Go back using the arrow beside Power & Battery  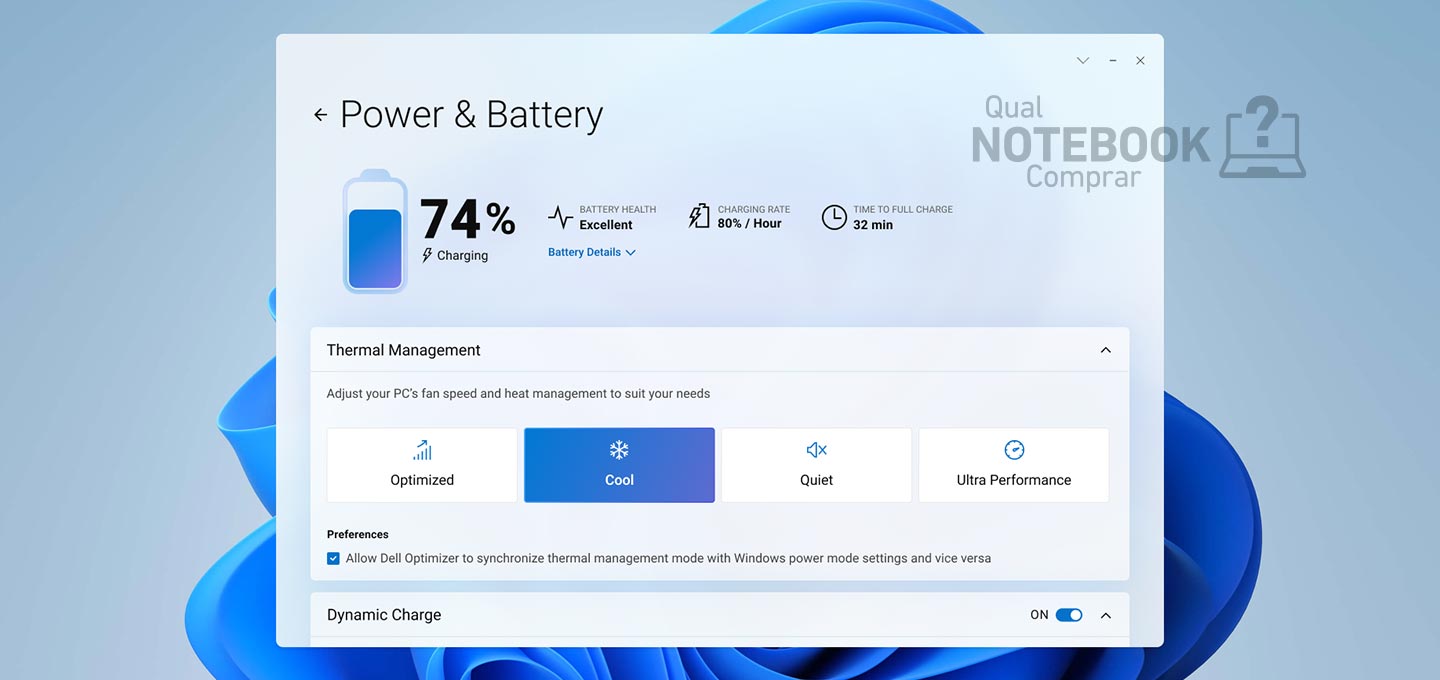point(320,115)
